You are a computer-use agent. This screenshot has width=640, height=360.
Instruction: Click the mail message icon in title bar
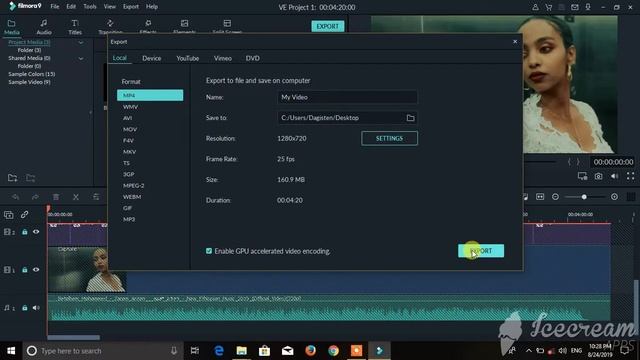(x=575, y=7)
